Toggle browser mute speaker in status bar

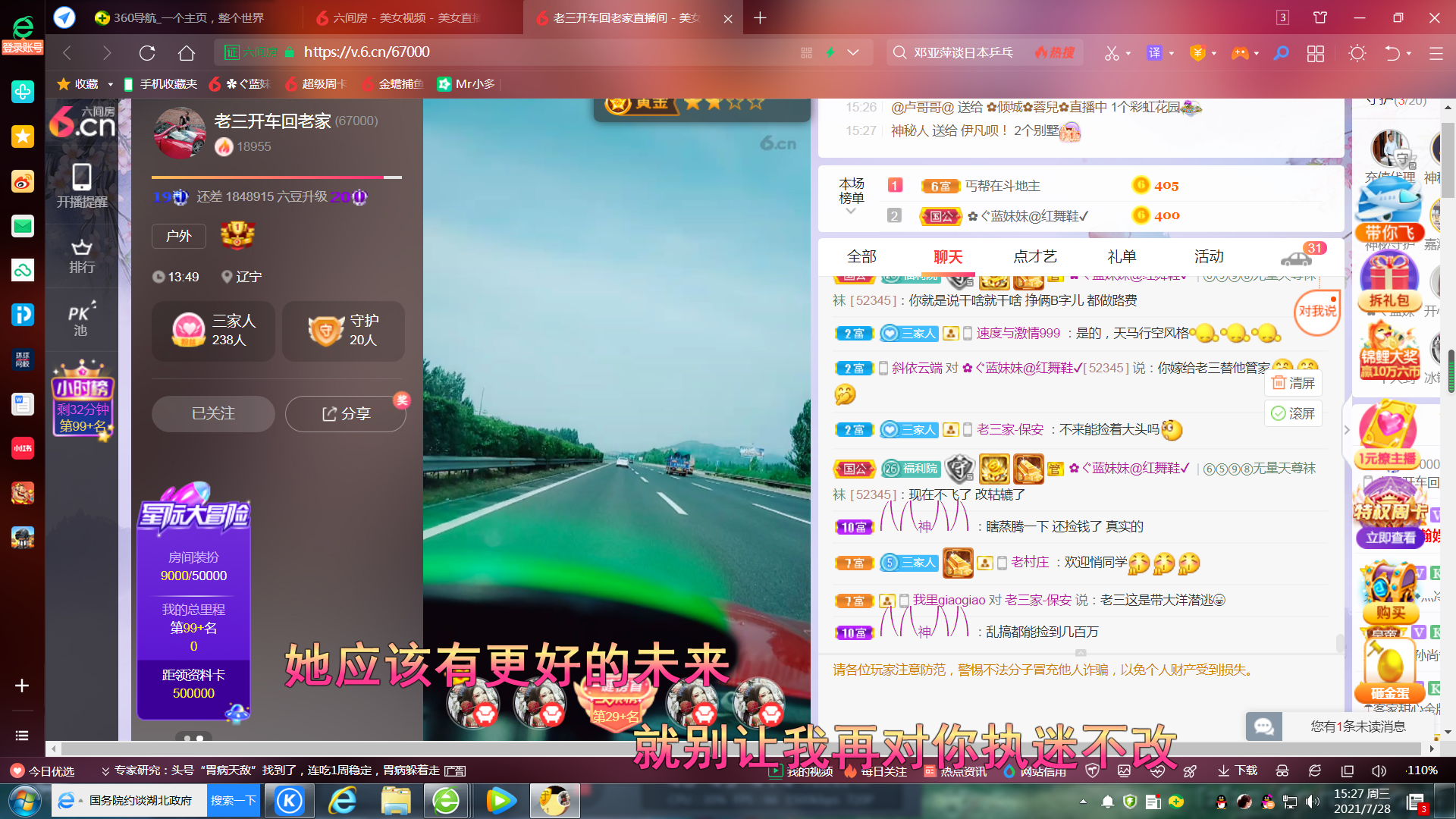1379,770
